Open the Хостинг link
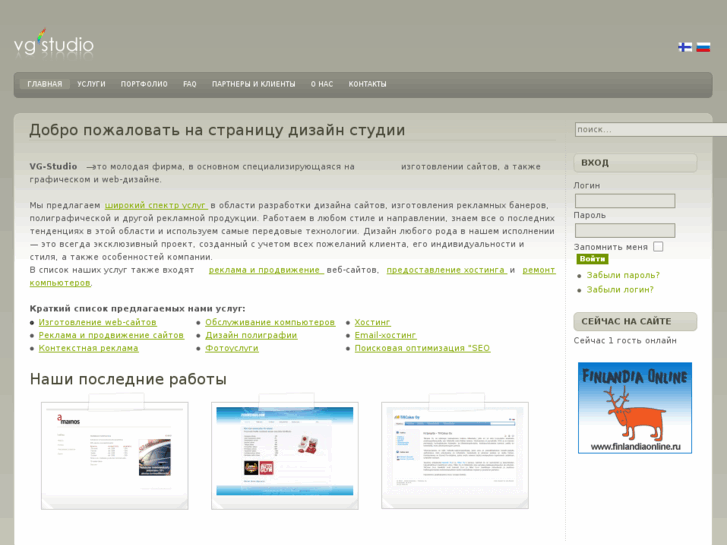Image resolution: width=727 pixels, height=545 pixels. [x=372, y=322]
